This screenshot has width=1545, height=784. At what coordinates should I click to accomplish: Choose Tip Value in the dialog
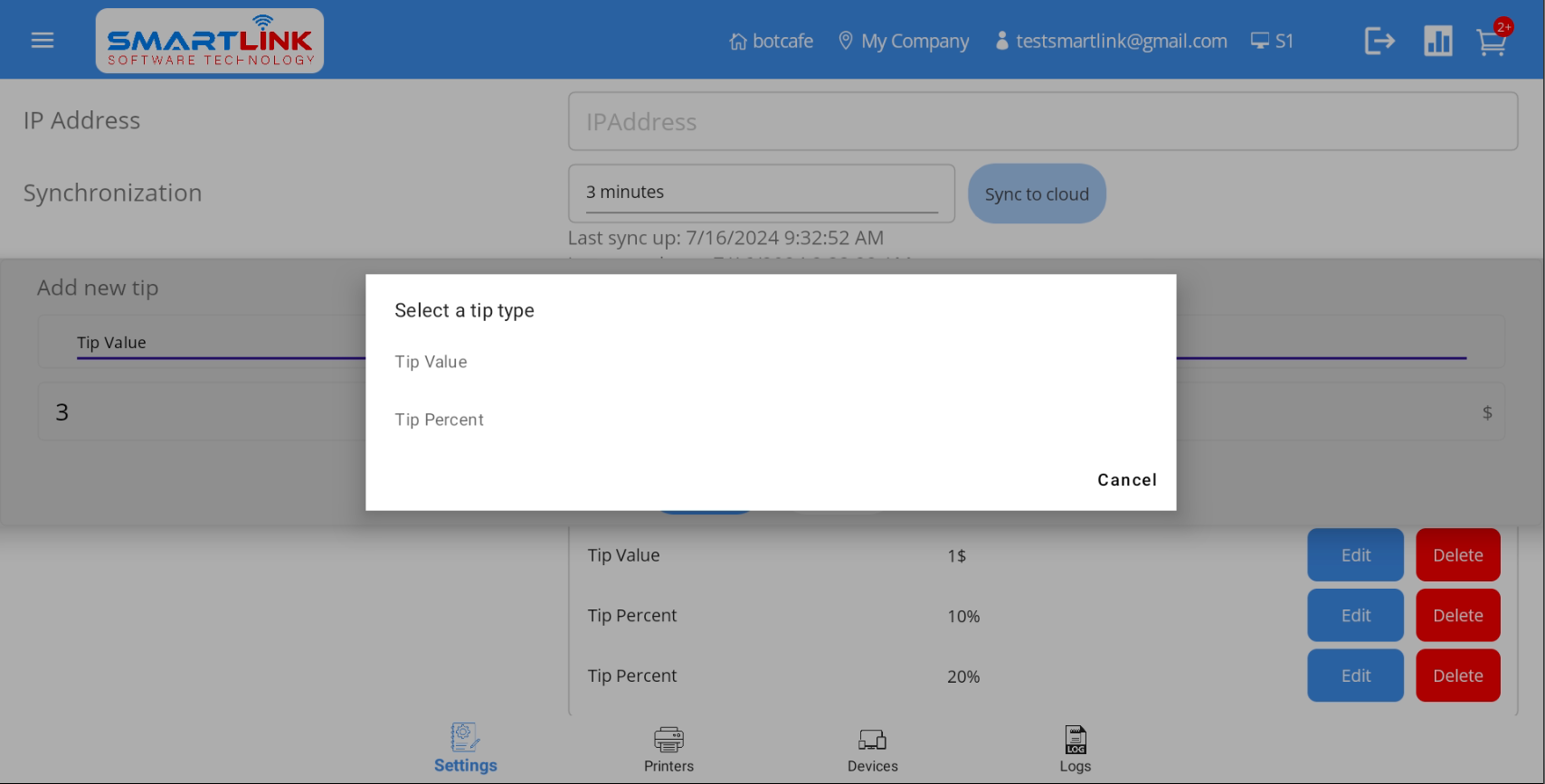431,362
